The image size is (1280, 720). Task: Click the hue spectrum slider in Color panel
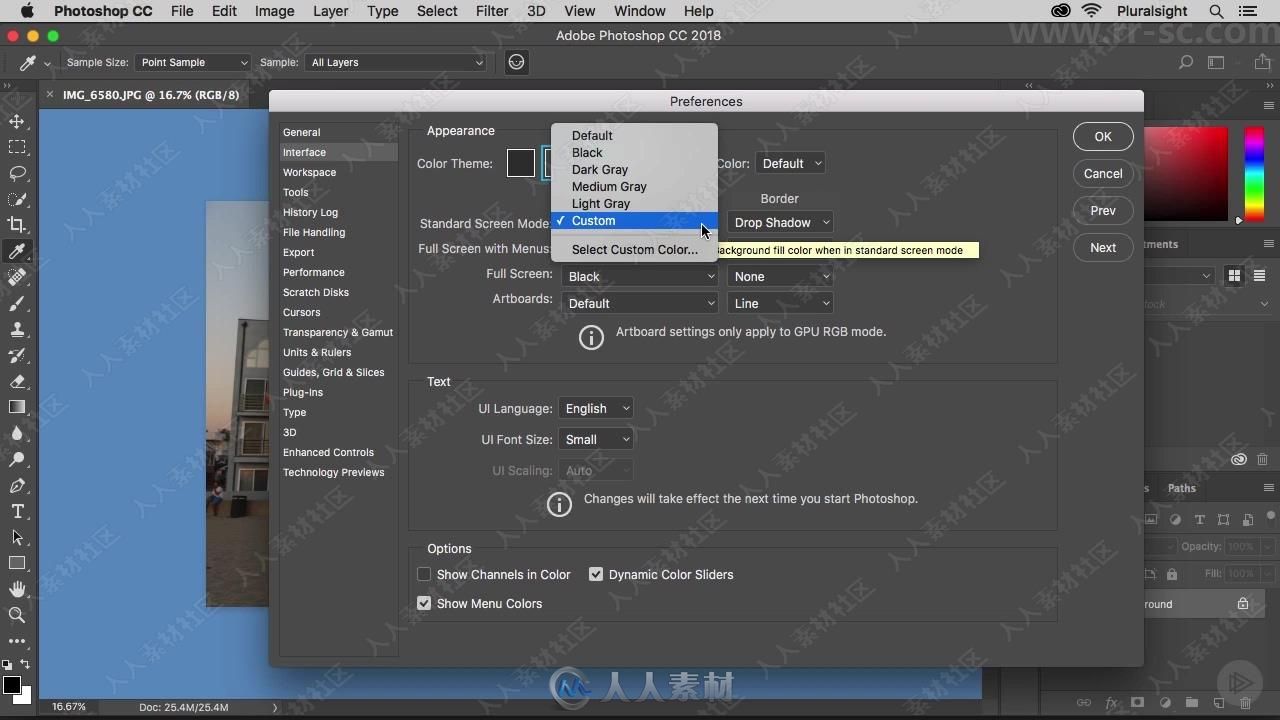[x=1253, y=174]
